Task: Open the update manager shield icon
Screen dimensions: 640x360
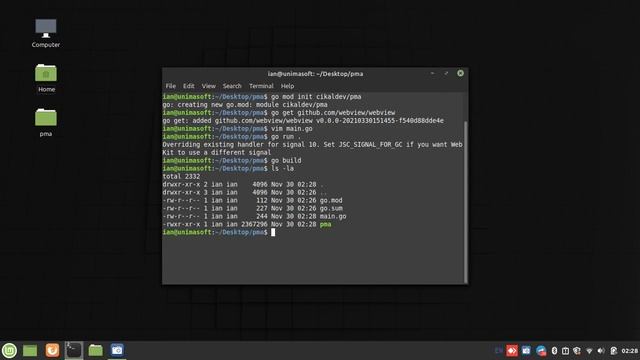Action: point(577,351)
